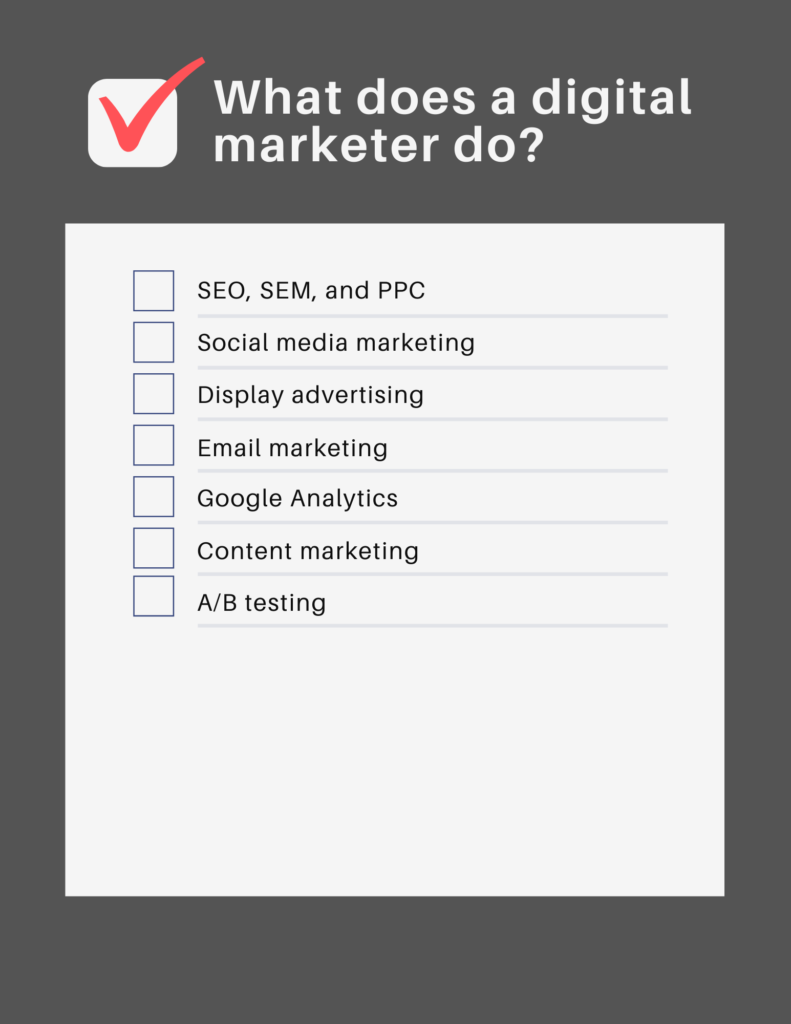Viewport: 791px width, 1024px height.
Task: Click the underline beneath A/B testing
Action: 432,626
